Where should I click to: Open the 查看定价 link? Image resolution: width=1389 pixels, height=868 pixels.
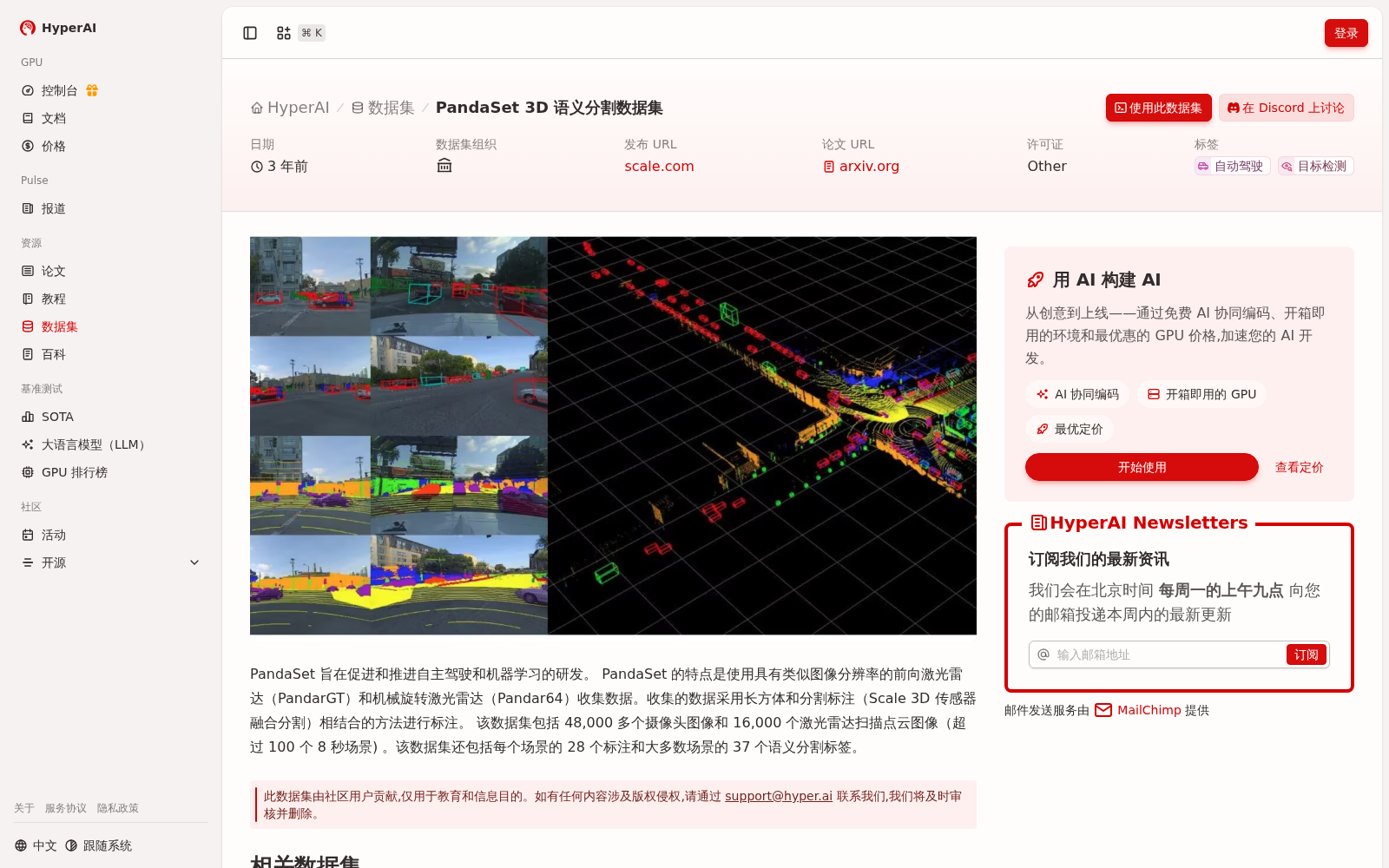pos(1299,467)
